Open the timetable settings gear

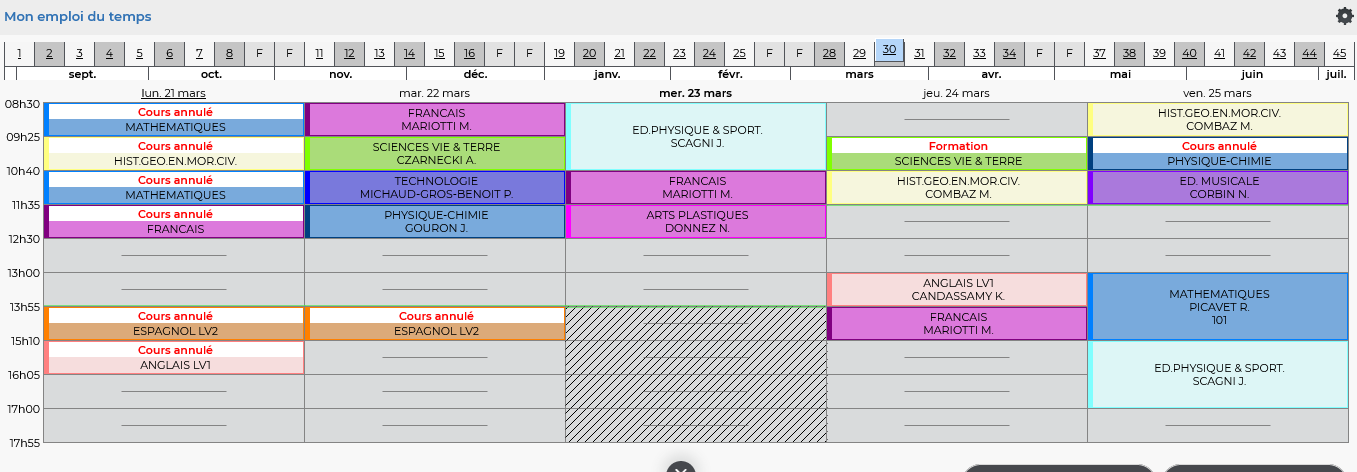click(1345, 16)
